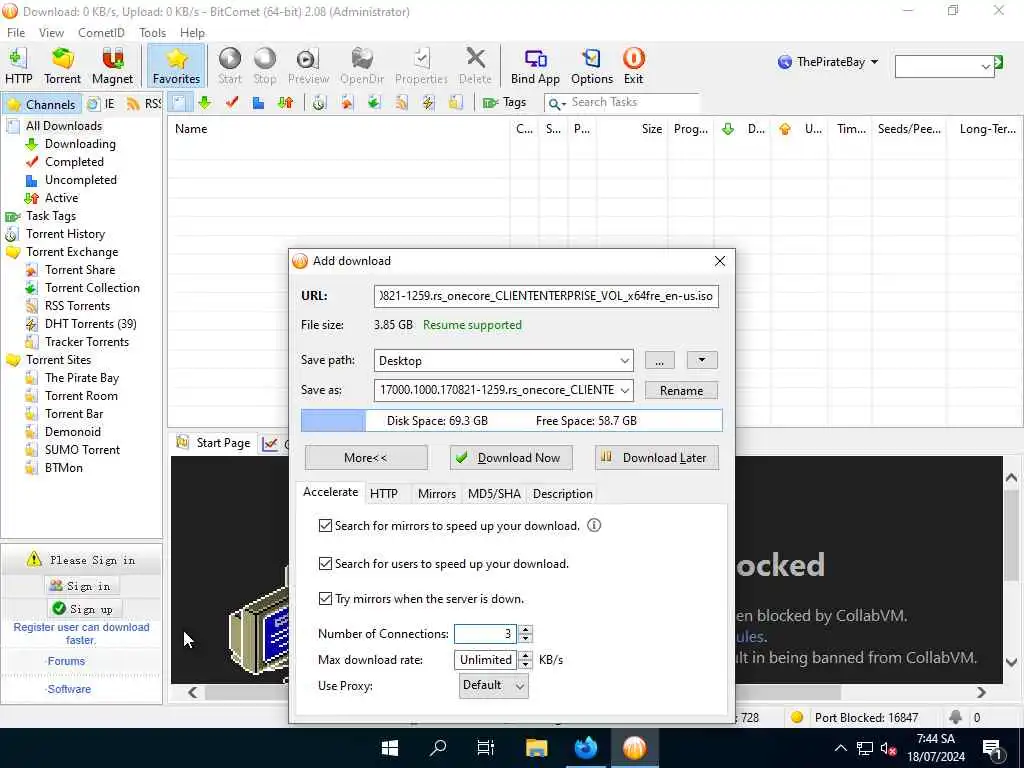Screen dimensions: 1024x768
Task: Open the Save path Desktop dropdown
Action: (624, 360)
